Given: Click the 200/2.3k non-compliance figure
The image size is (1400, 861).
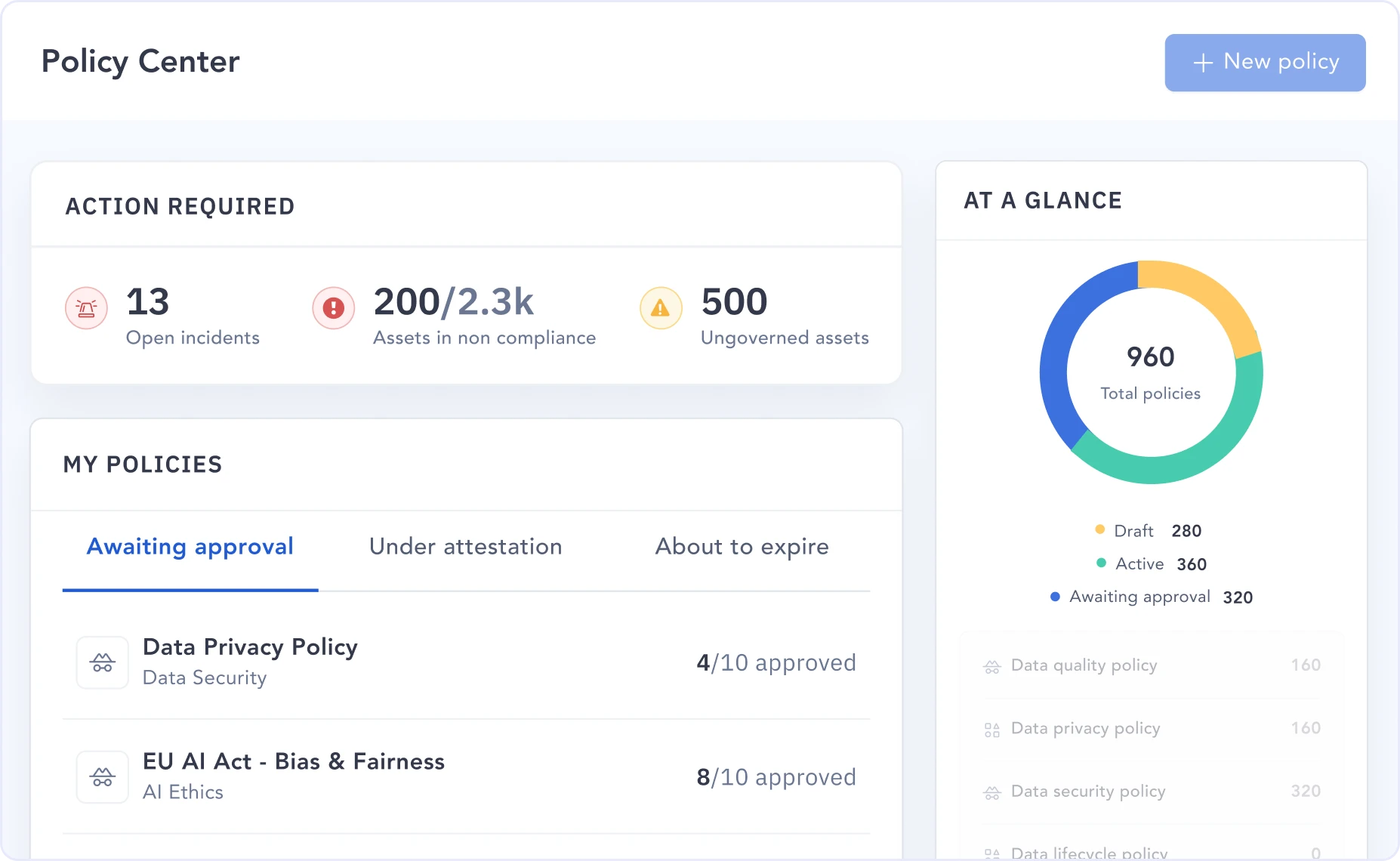Looking at the screenshot, I should point(454,302).
